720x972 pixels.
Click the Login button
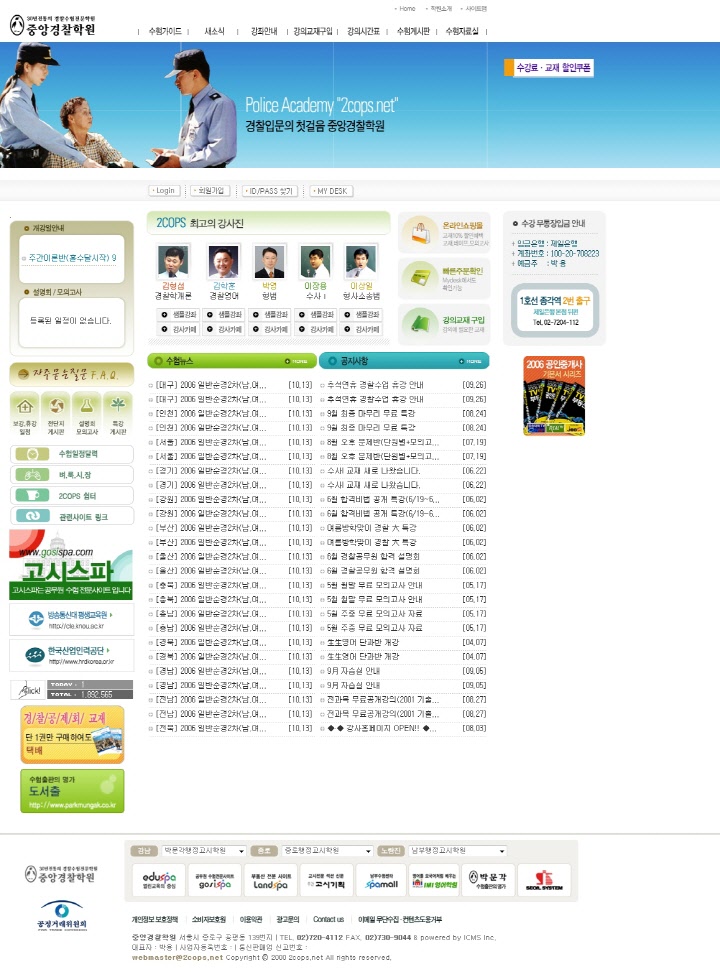(164, 190)
